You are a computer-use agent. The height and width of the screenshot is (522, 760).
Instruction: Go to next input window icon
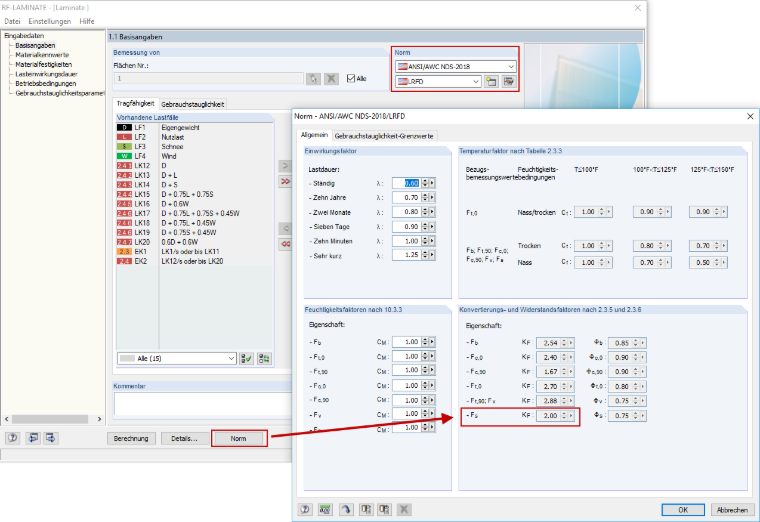tap(50, 438)
